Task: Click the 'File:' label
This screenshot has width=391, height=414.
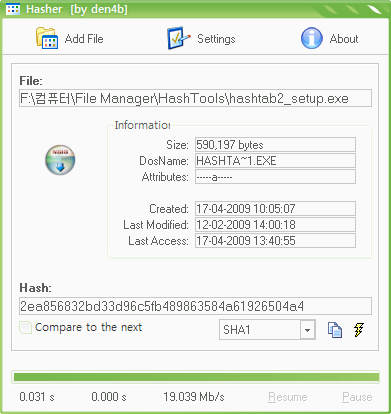Action: coord(31,81)
